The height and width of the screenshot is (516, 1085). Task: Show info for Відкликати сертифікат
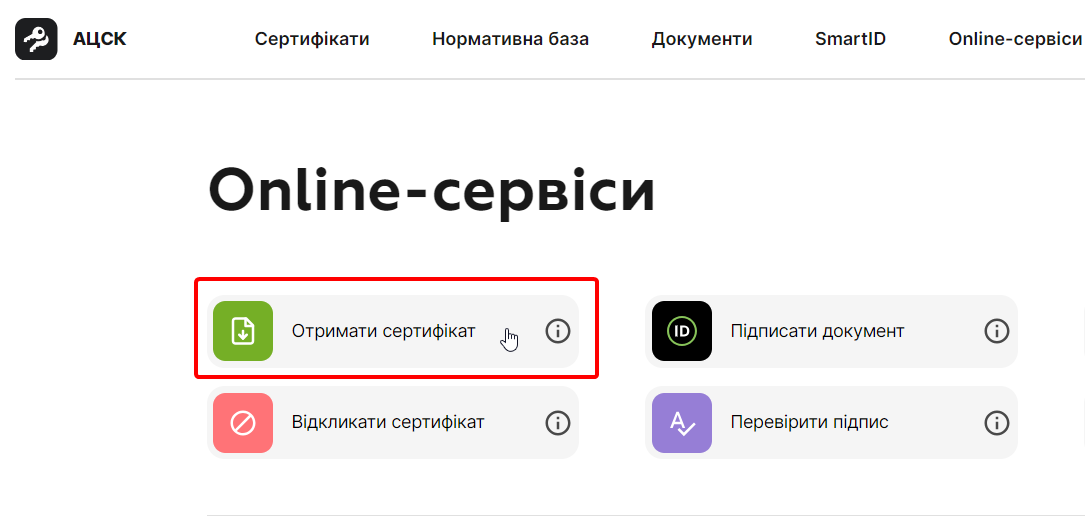pyautogui.click(x=558, y=423)
